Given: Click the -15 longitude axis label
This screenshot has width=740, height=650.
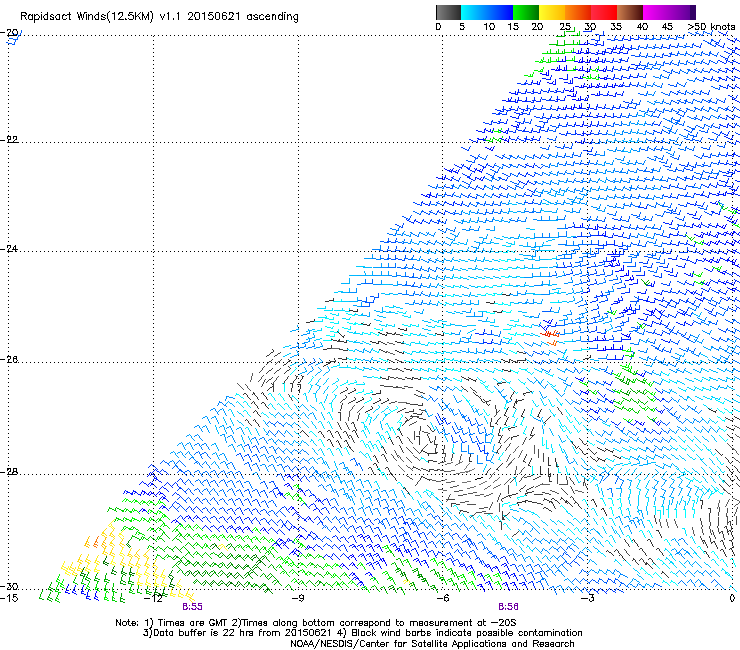Looking at the screenshot, I should coord(9,598).
